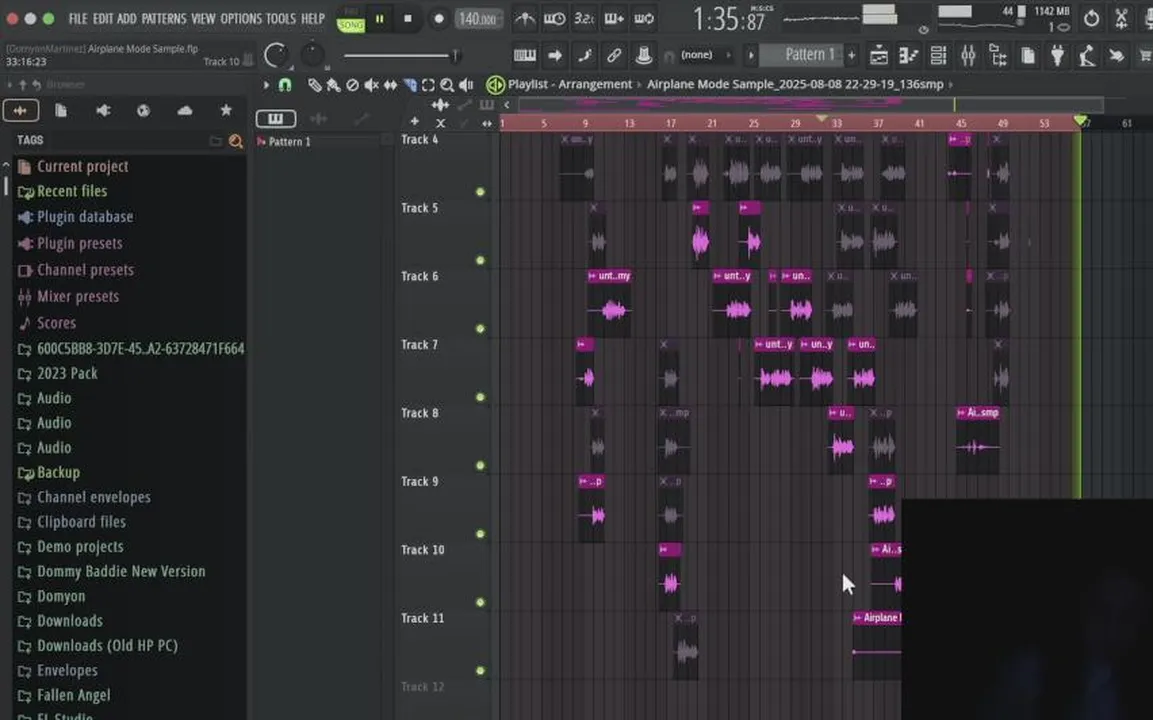Adjust the main volume knob
The width and height of the screenshot is (1153, 720).
276,55
